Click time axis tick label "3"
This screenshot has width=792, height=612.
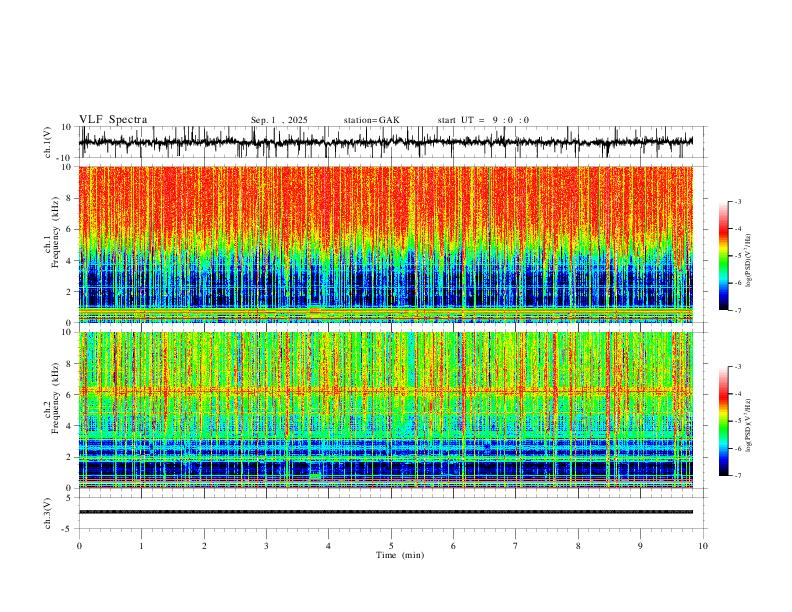[x=266, y=546]
